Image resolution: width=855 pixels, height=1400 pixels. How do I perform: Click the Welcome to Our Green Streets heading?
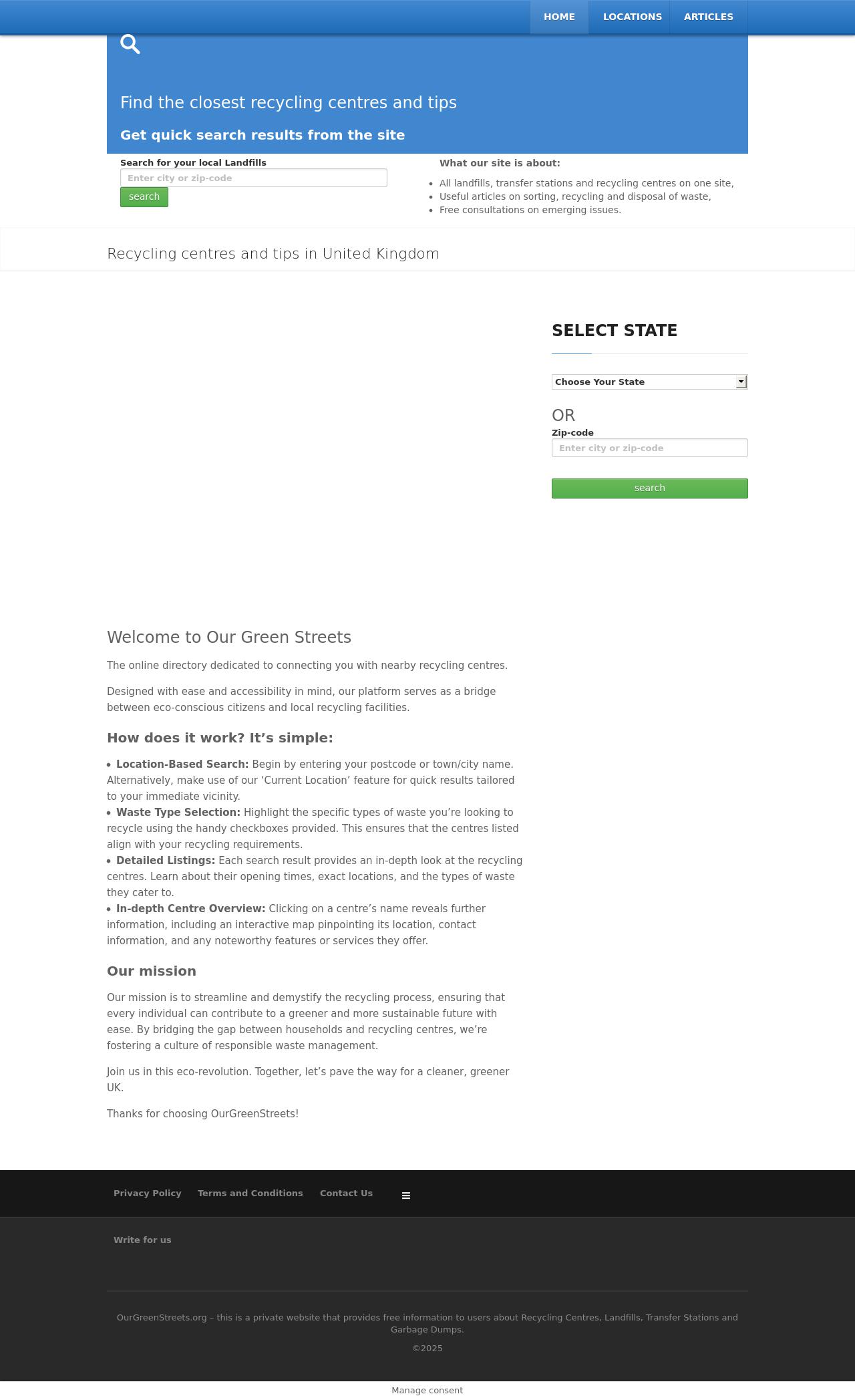229,638
